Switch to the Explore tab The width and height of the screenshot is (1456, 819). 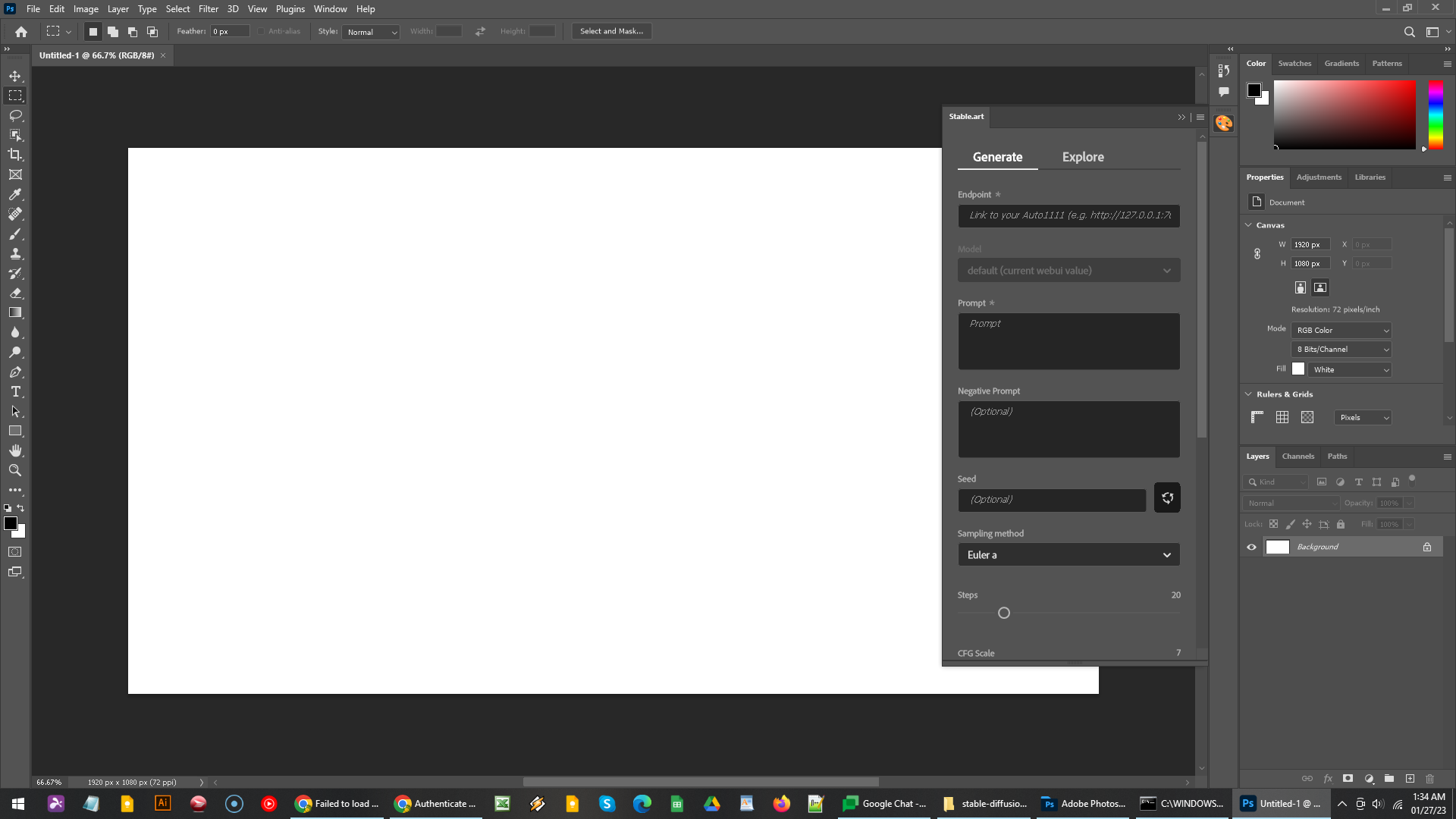pyautogui.click(x=1082, y=157)
